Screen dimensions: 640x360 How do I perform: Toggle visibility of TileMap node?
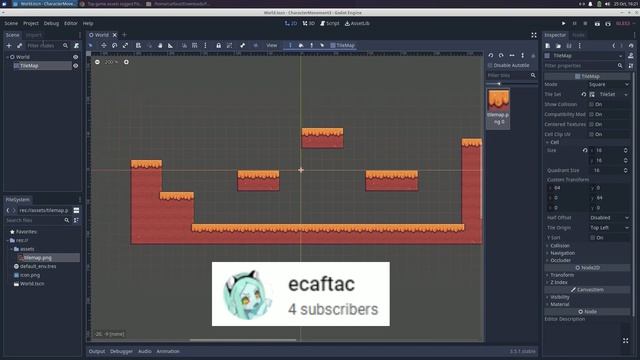76,66
